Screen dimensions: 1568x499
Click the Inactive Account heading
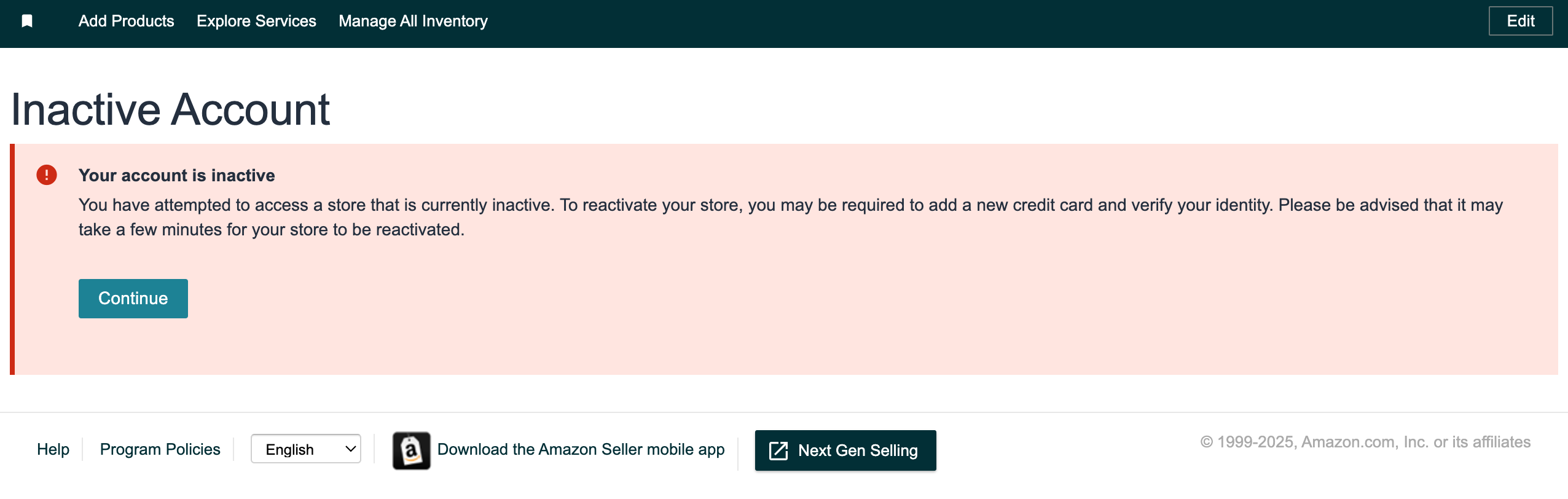click(x=170, y=110)
